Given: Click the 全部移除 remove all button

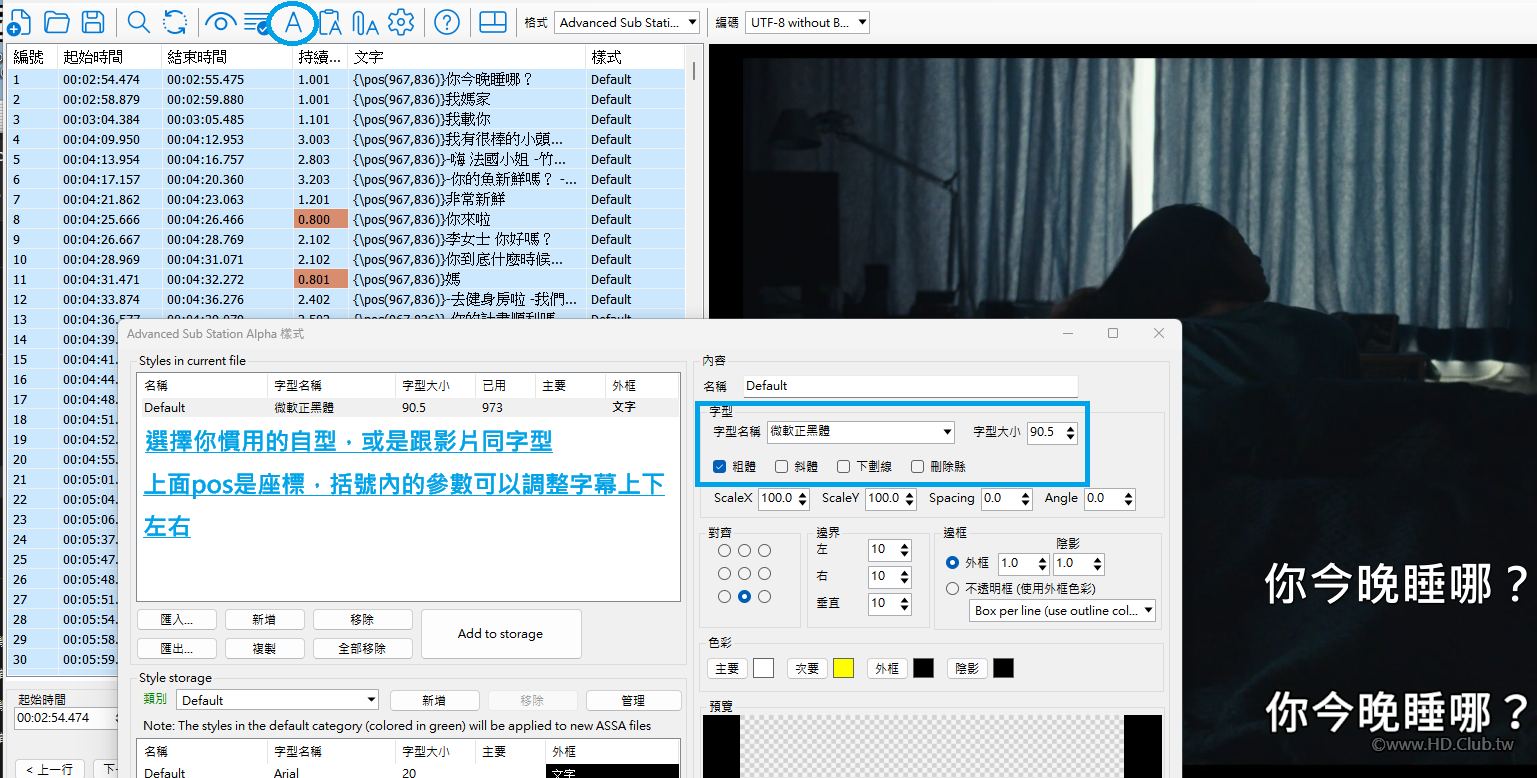Looking at the screenshot, I should 362,648.
